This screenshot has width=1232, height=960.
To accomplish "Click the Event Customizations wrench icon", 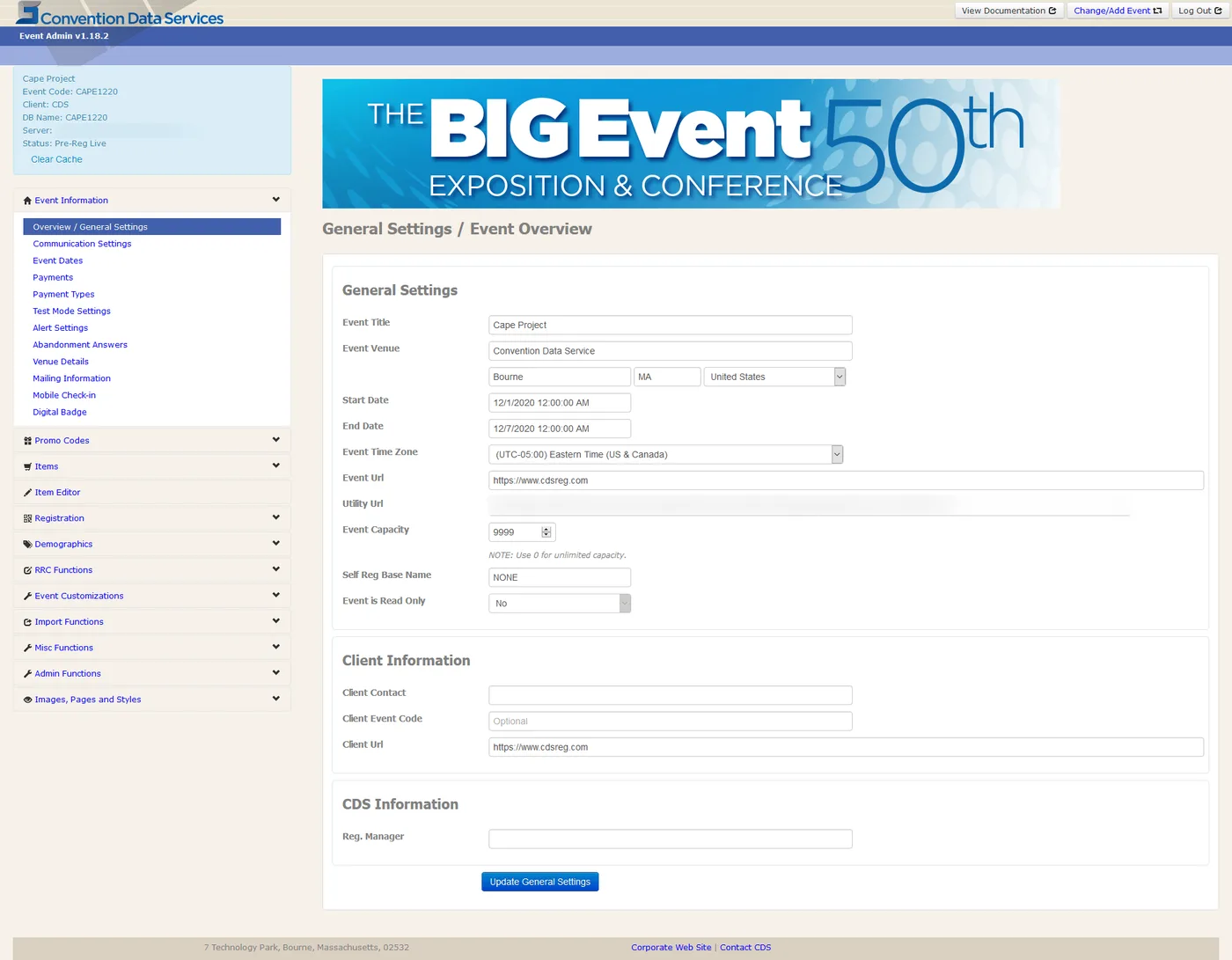I will tap(27, 597).
